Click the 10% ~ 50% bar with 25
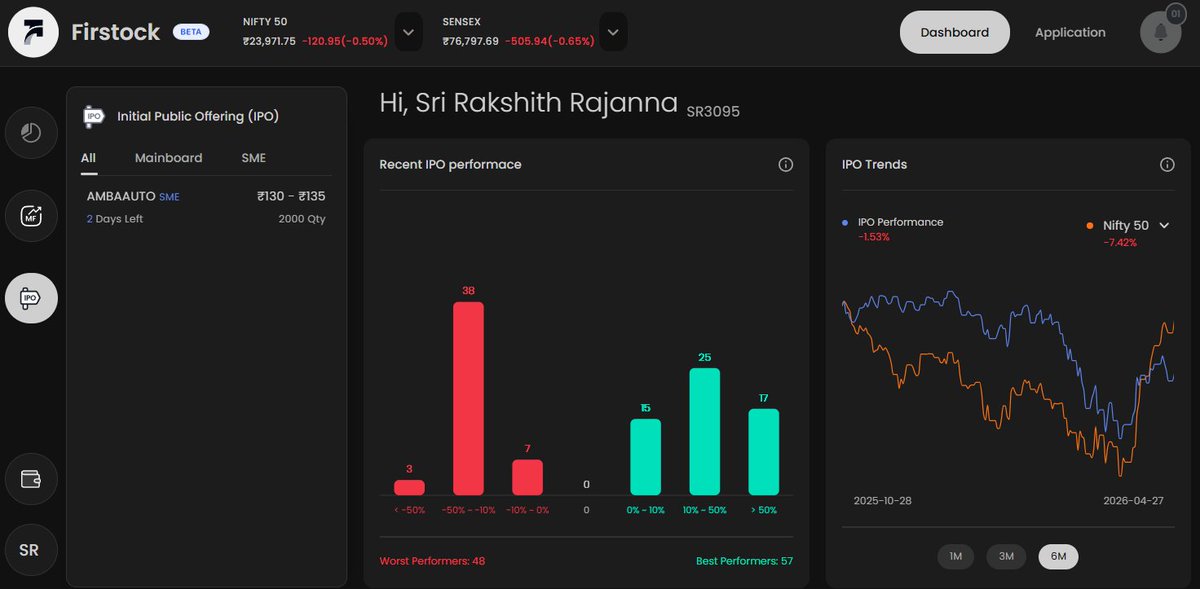 tap(704, 431)
